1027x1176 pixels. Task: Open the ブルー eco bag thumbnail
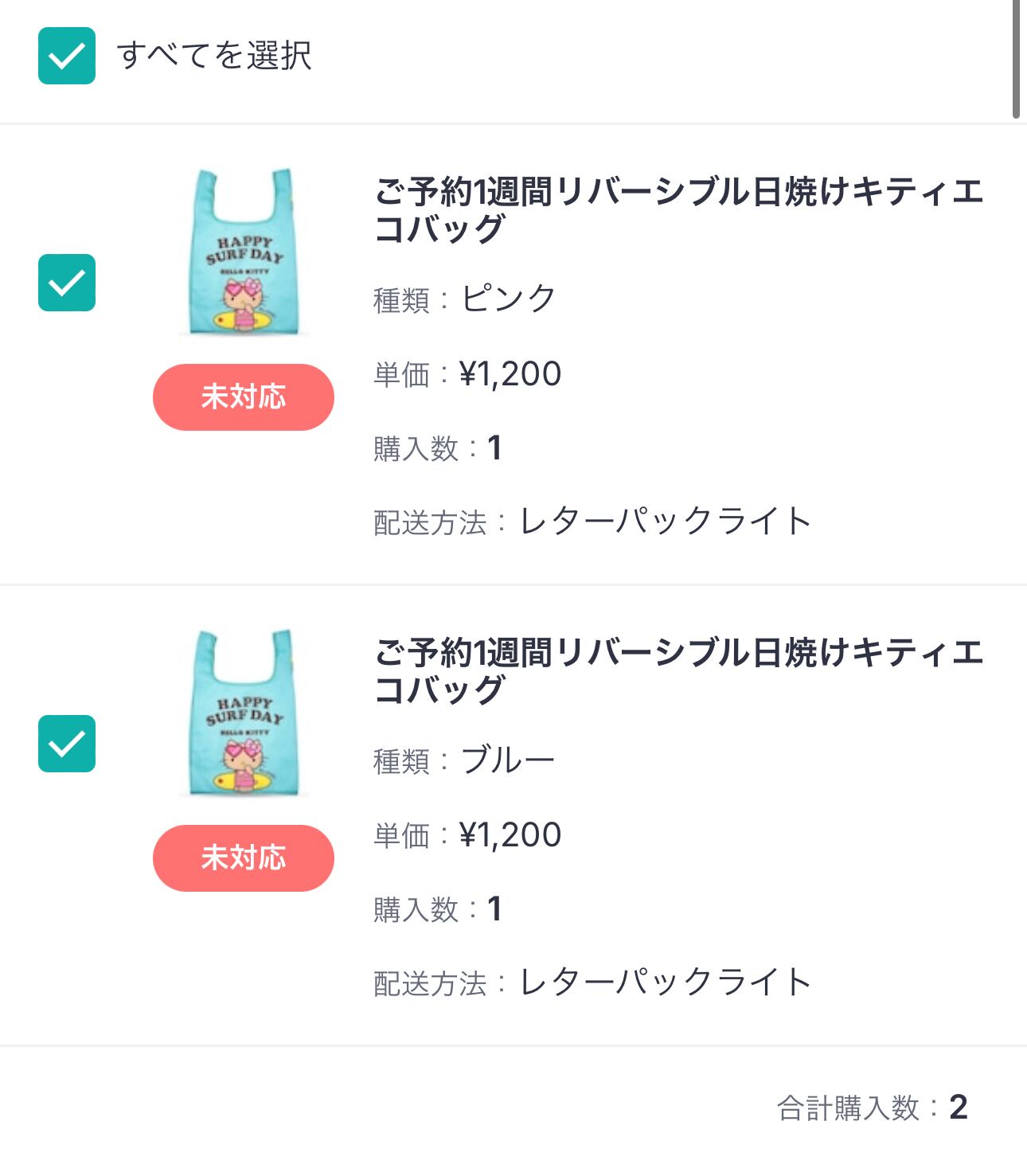(x=243, y=713)
